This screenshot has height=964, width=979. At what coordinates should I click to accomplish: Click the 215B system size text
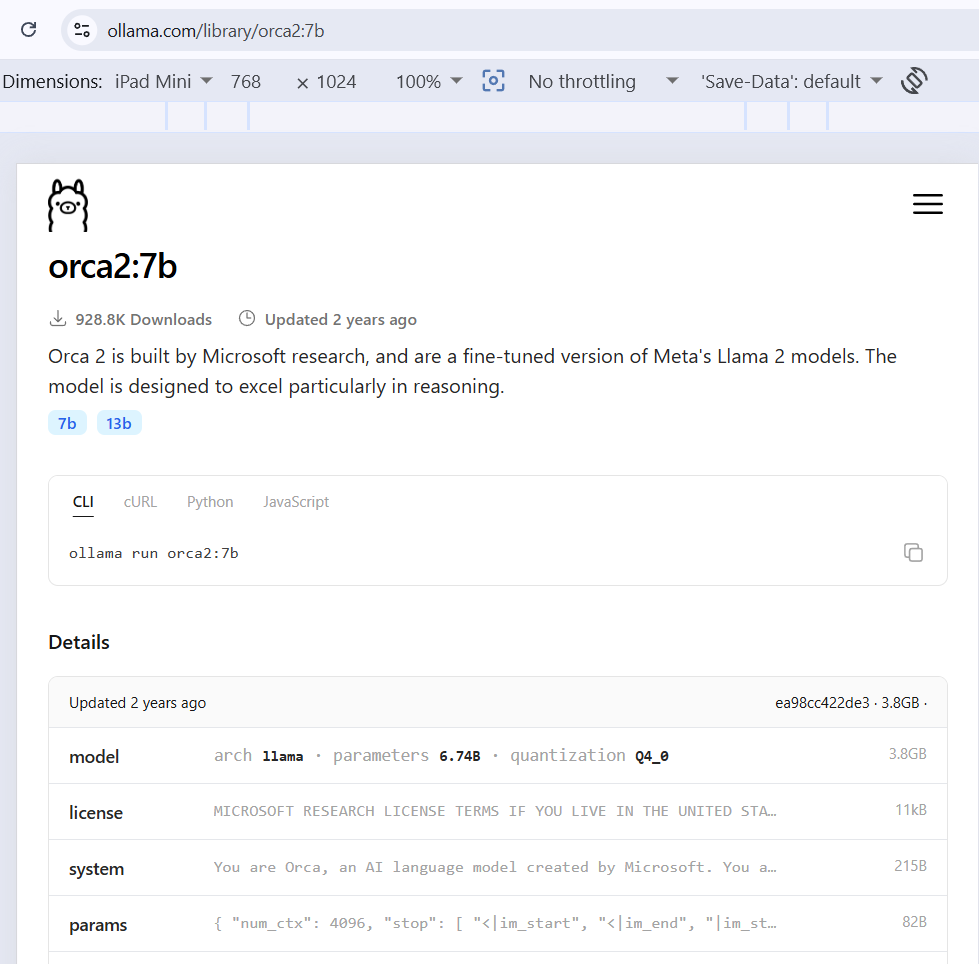910,866
